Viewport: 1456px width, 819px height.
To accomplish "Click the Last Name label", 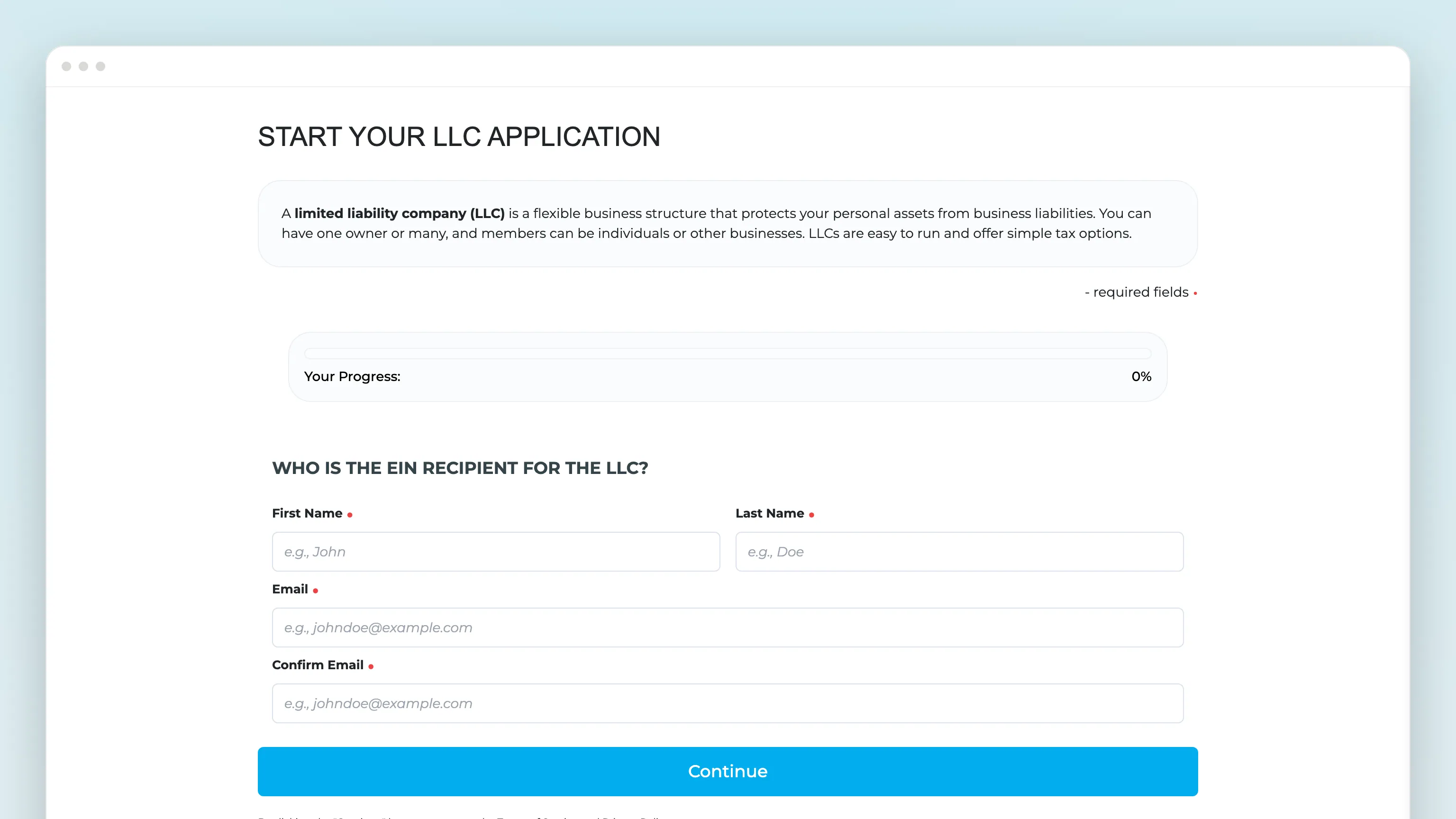I will 769,513.
